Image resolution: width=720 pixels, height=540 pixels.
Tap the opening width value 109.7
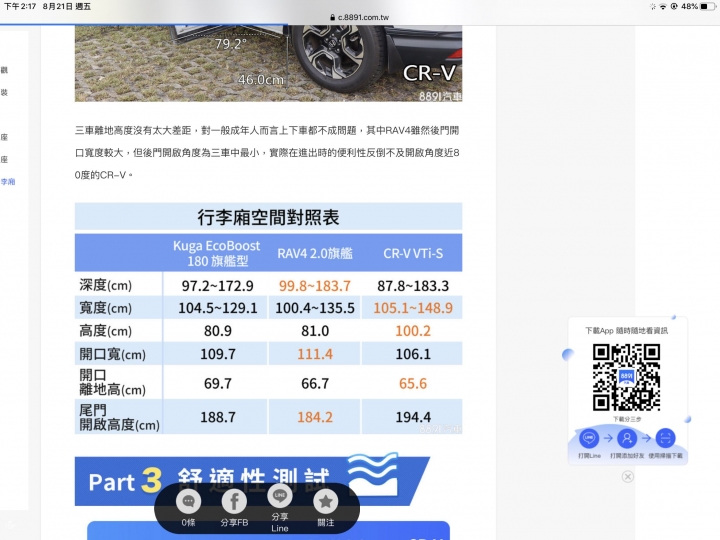click(218, 354)
